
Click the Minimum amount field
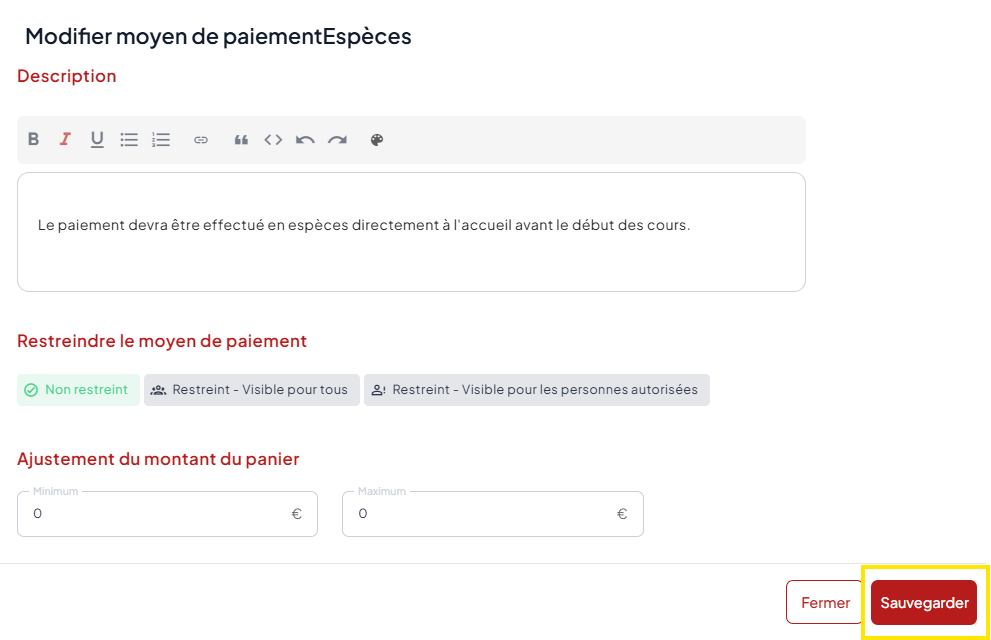pyautogui.click(x=160, y=514)
